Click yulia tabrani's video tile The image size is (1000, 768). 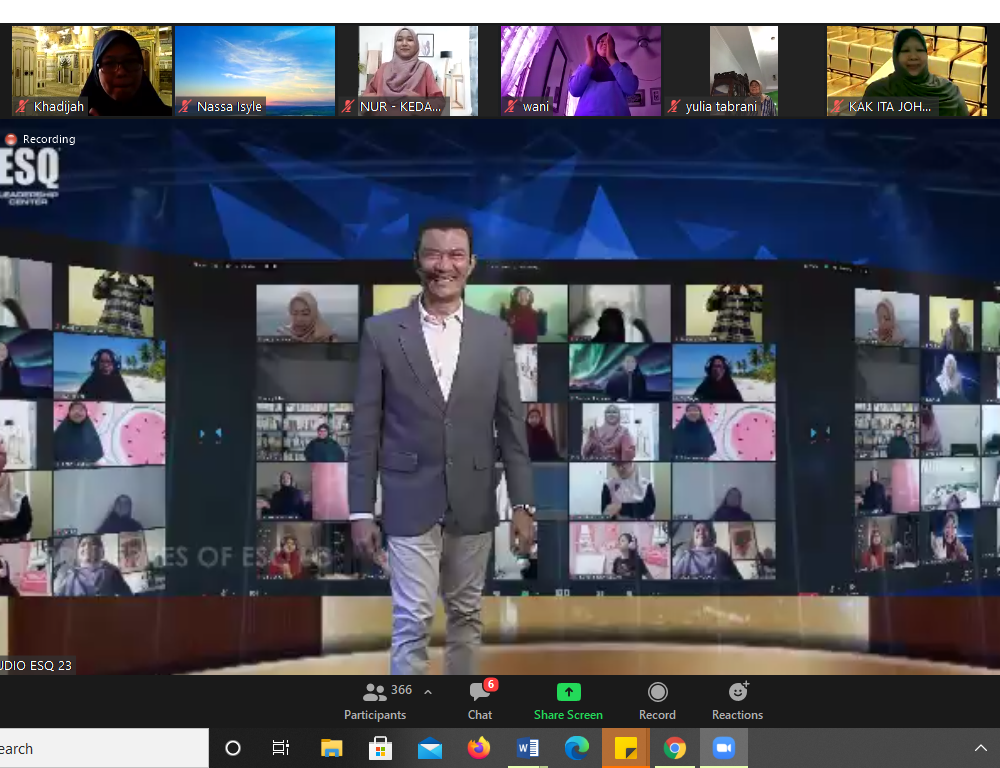(x=744, y=70)
